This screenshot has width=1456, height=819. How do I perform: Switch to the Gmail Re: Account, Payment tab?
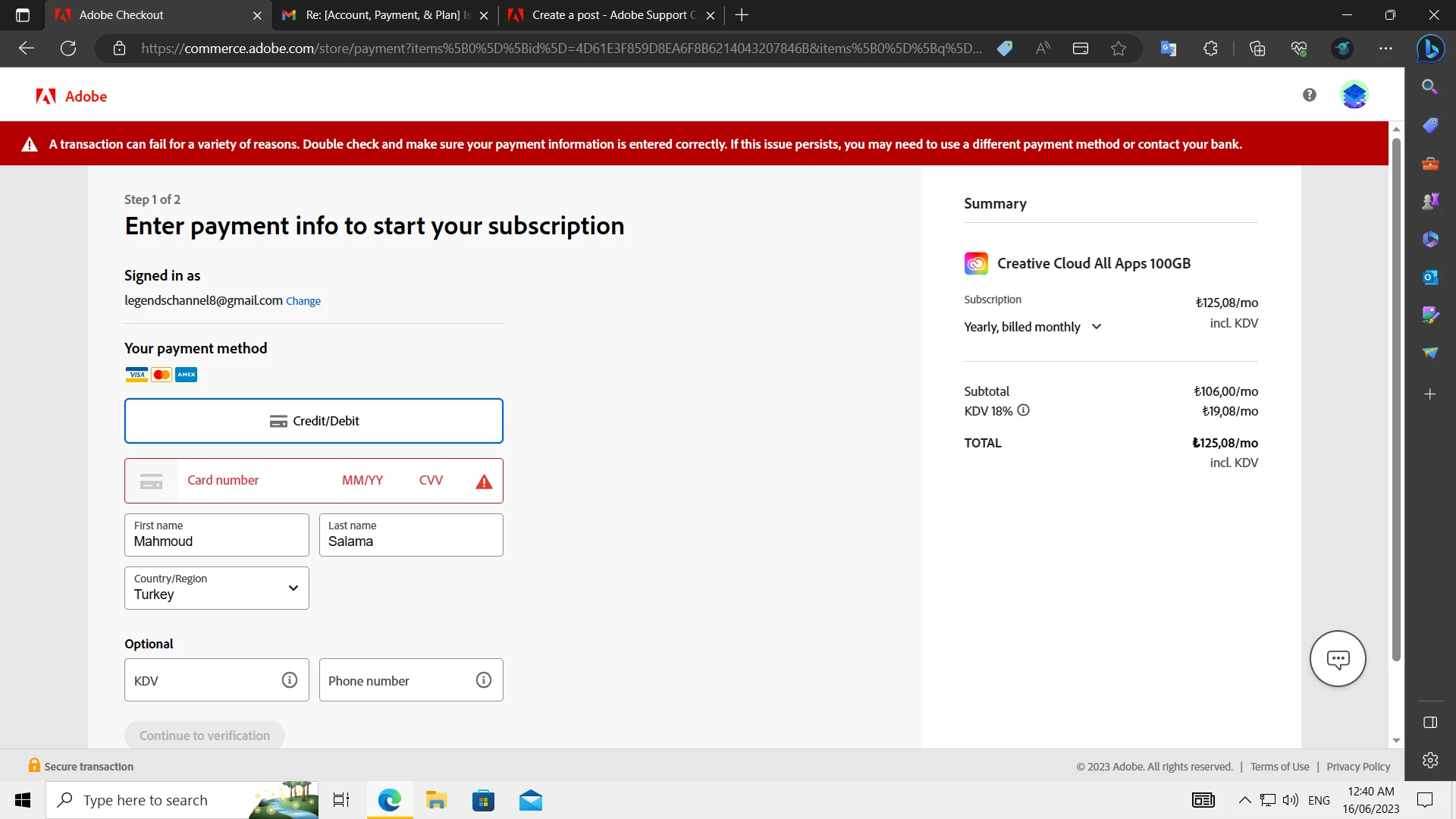coord(385,15)
